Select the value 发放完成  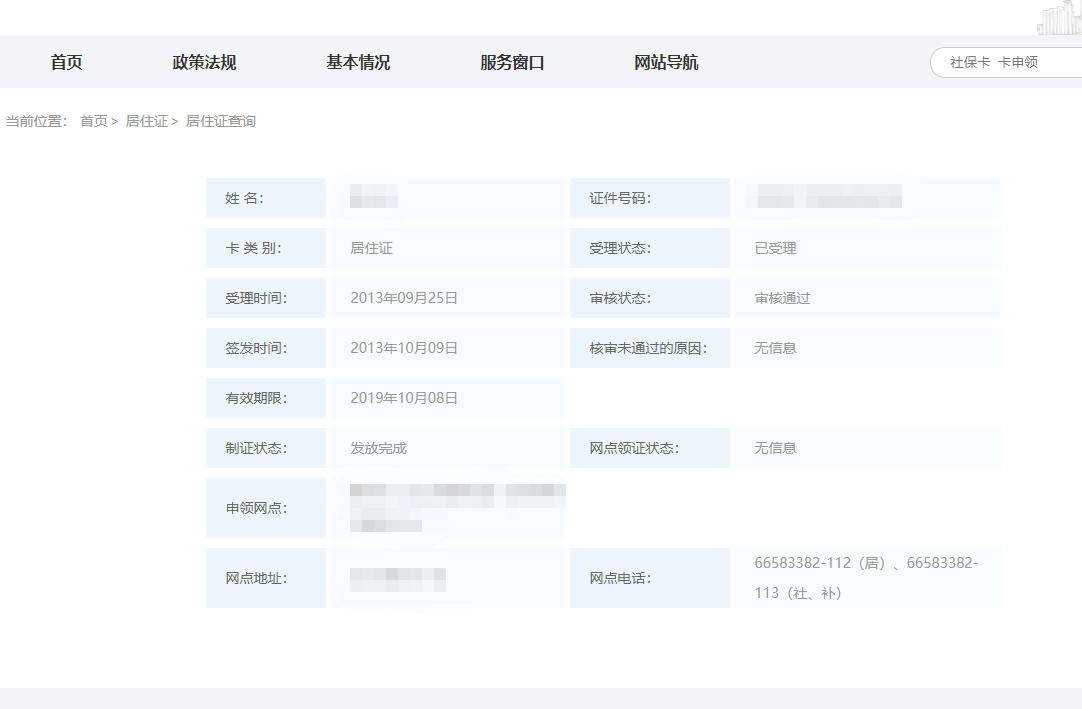pyautogui.click(x=378, y=448)
